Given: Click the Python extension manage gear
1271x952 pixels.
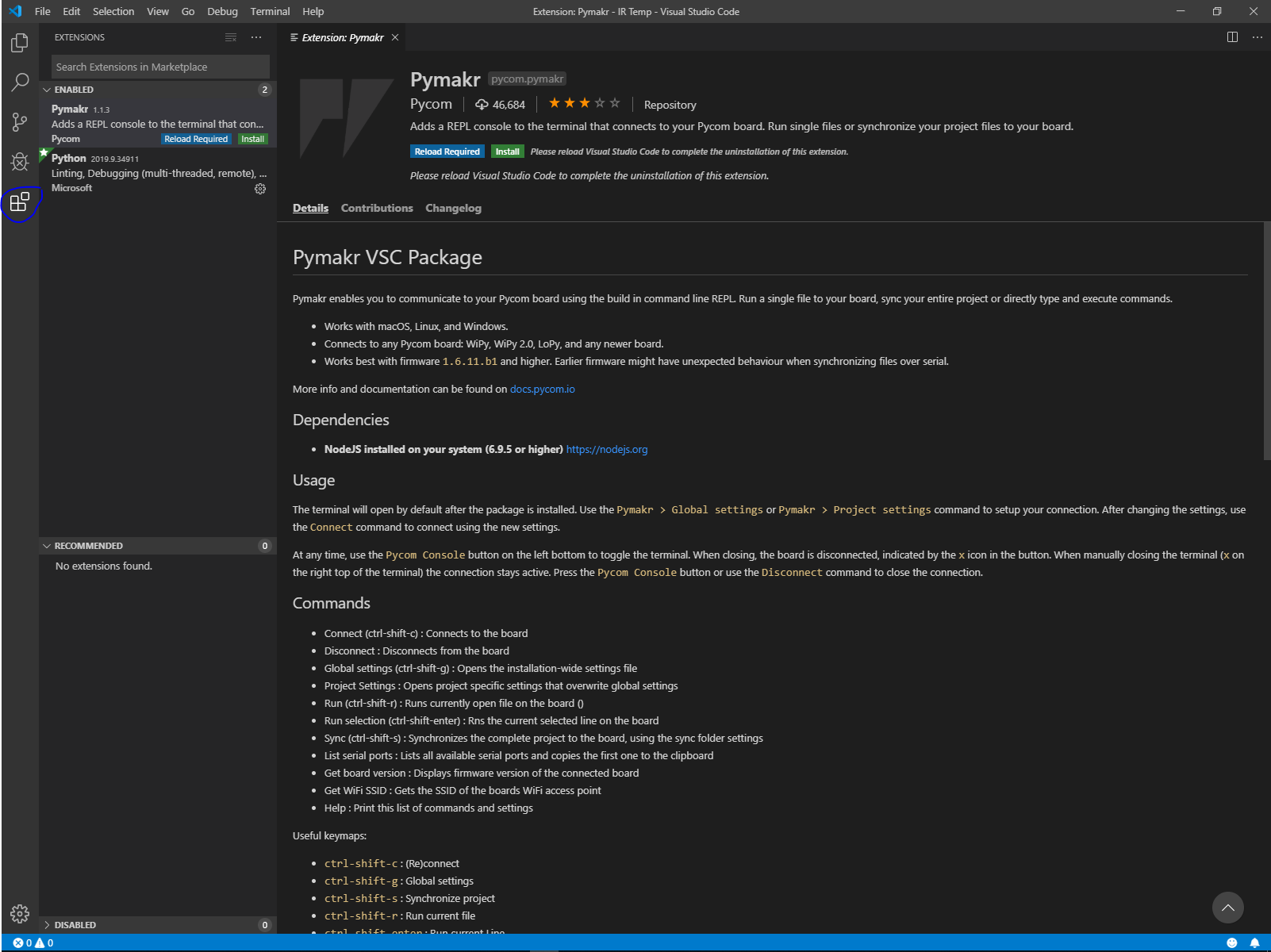Looking at the screenshot, I should (260, 189).
